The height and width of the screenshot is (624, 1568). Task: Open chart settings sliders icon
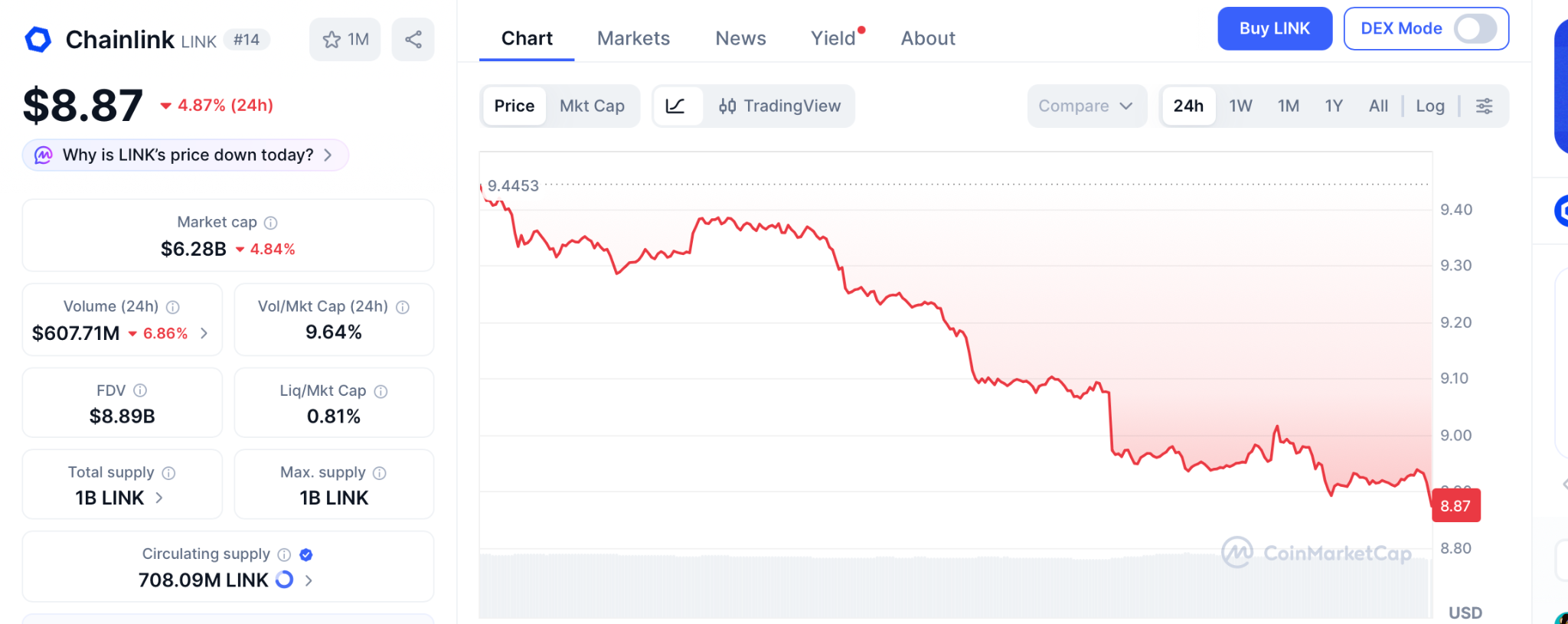(x=1484, y=106)
